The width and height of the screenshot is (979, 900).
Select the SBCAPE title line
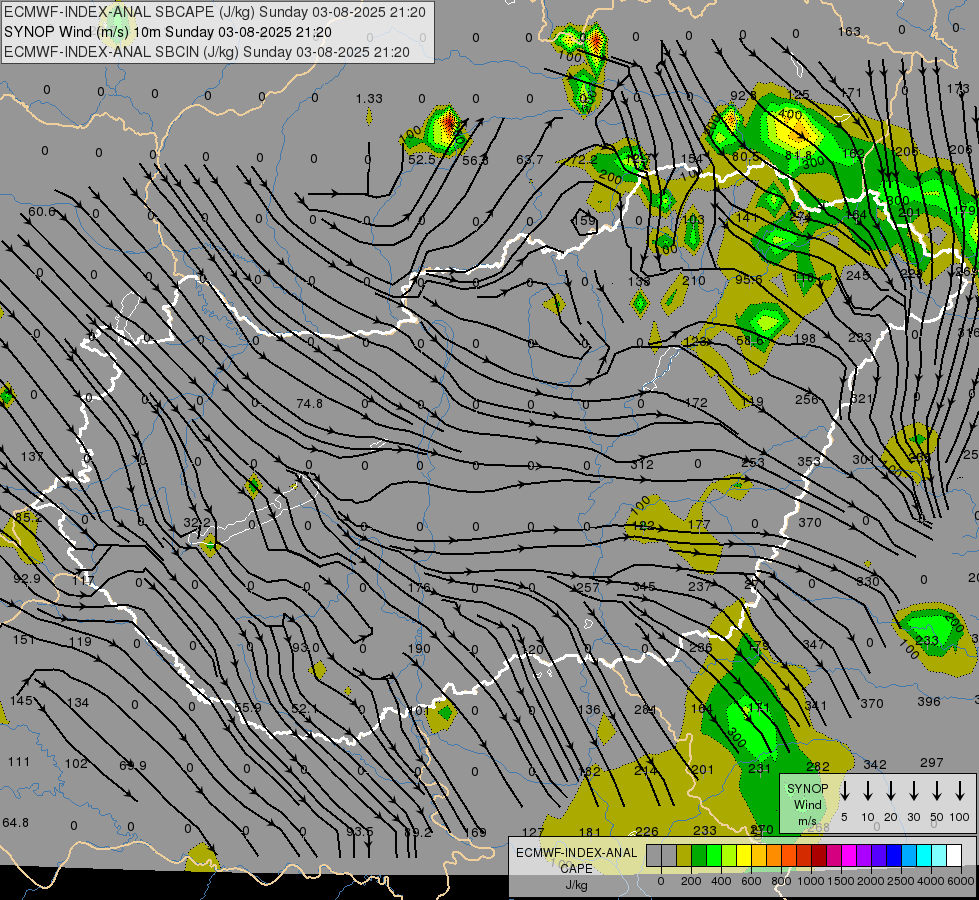tap(215, 12)
